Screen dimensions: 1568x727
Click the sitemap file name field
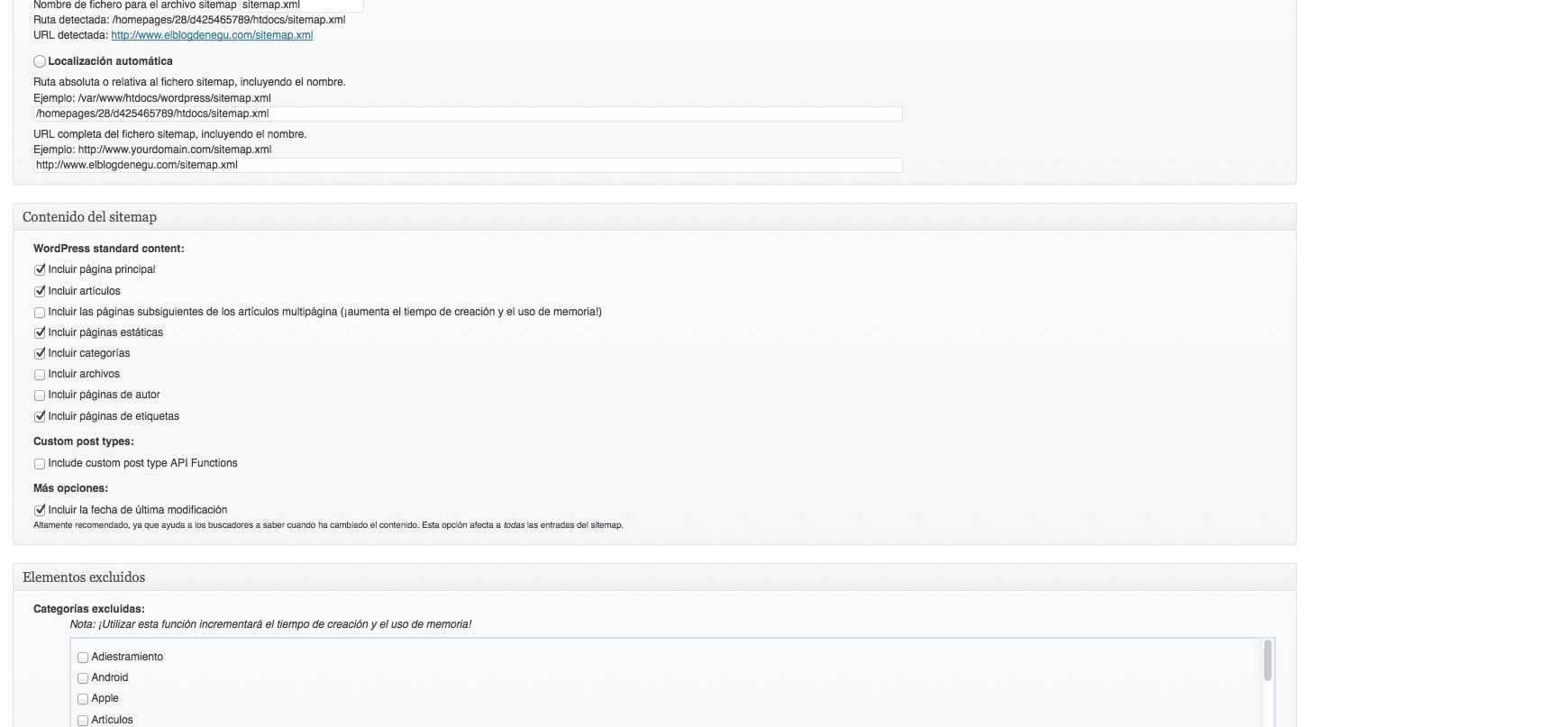[301, 5]
